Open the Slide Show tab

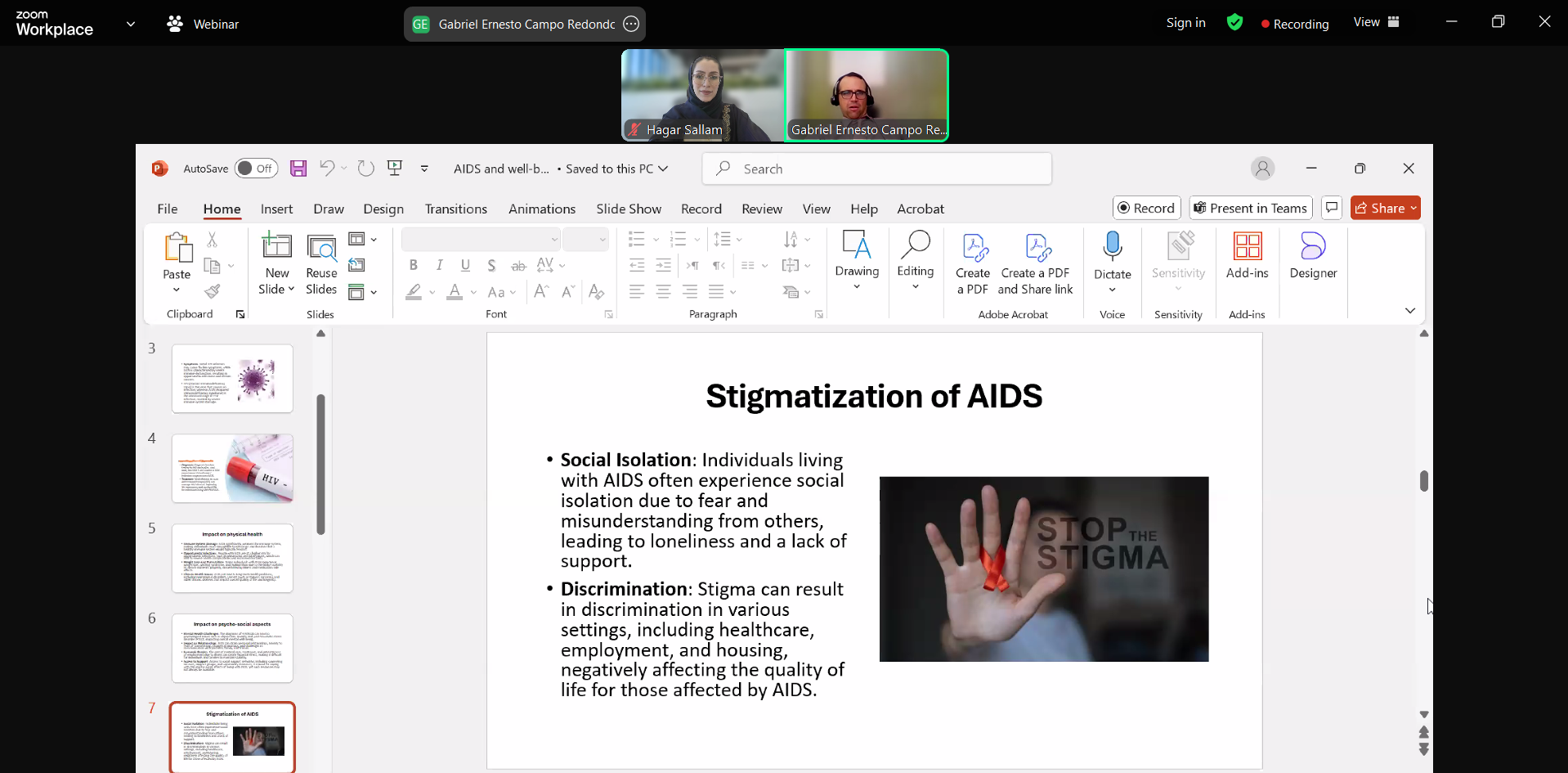(x=628, y=209)
